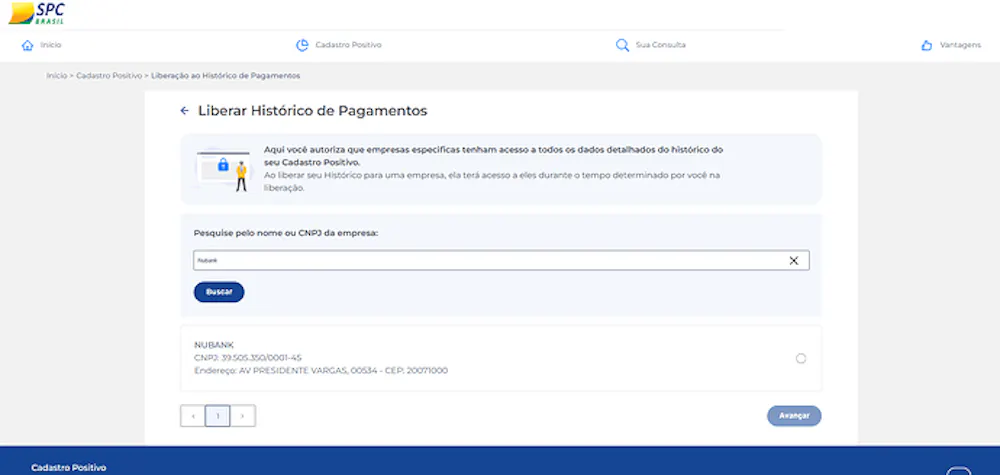Click the Cadastro Positivo breadcrumb link
The height and width of the screenshot is (475, 1000).
pos(109,76)
